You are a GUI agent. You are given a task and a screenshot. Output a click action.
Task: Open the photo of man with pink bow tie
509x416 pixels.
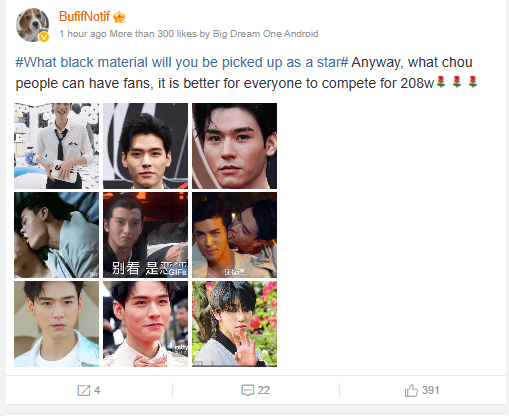point(145,324)
